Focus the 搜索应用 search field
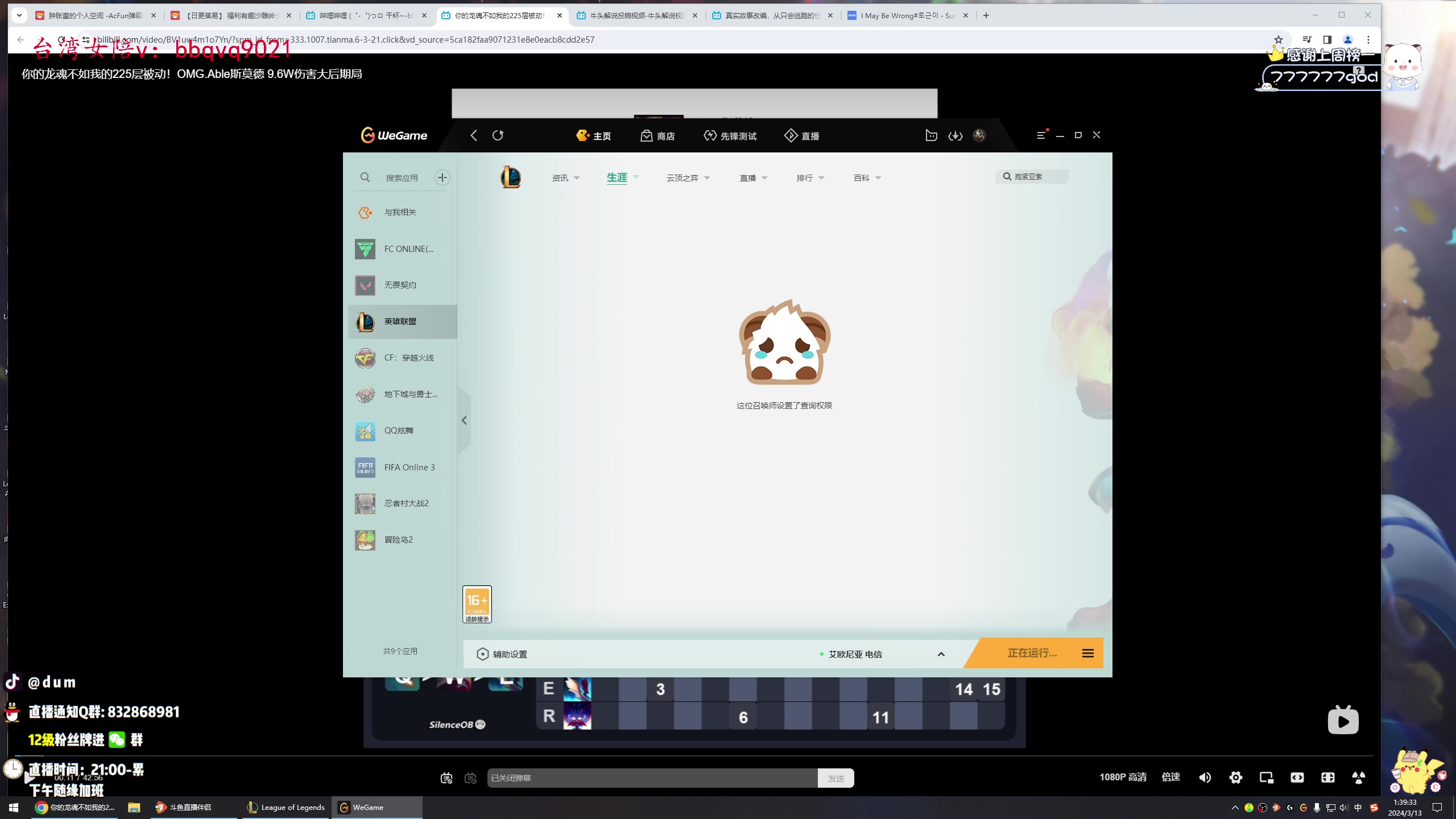Viewport: 1456px width, 819px height. 402,178
